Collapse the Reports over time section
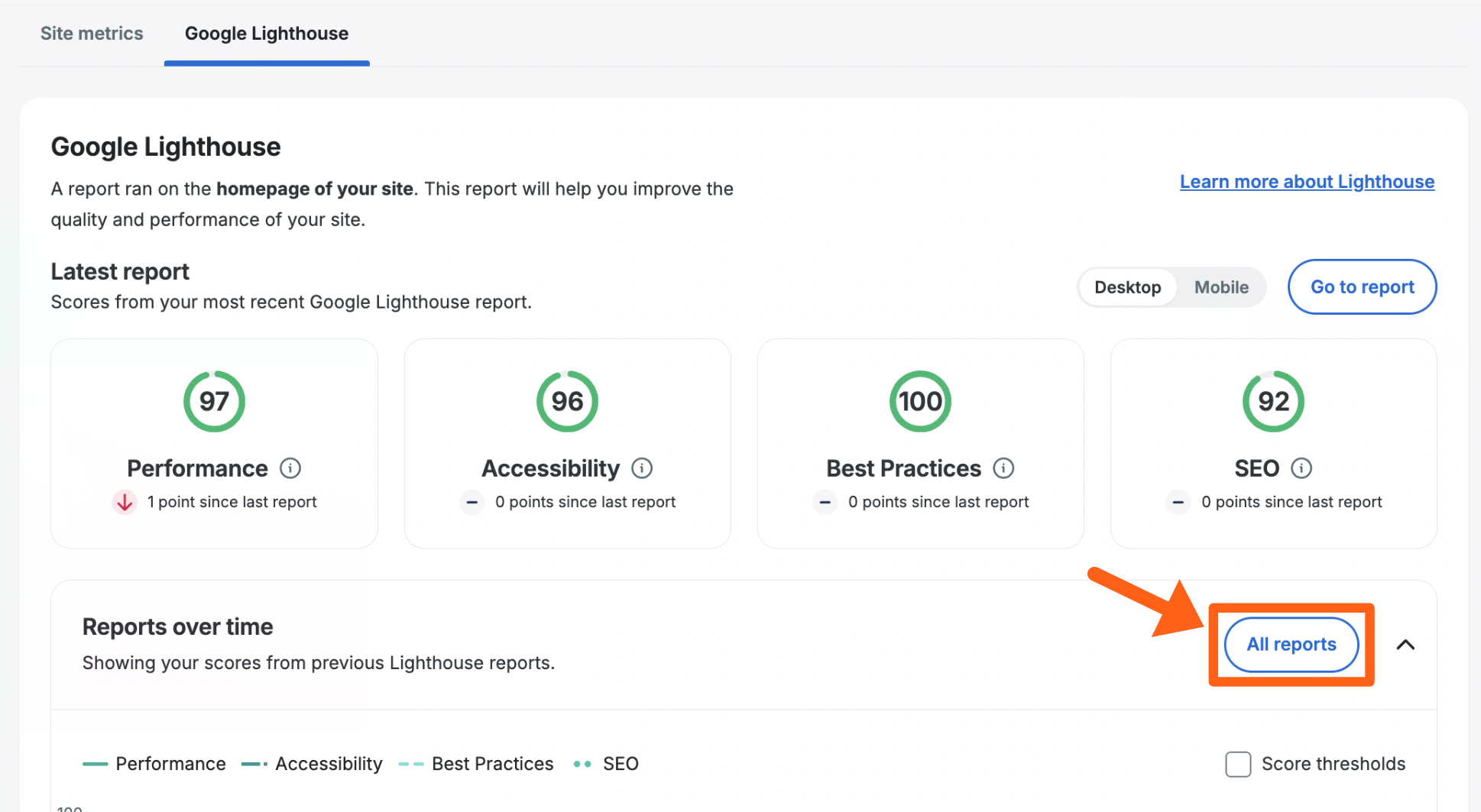 point(1405,645)
